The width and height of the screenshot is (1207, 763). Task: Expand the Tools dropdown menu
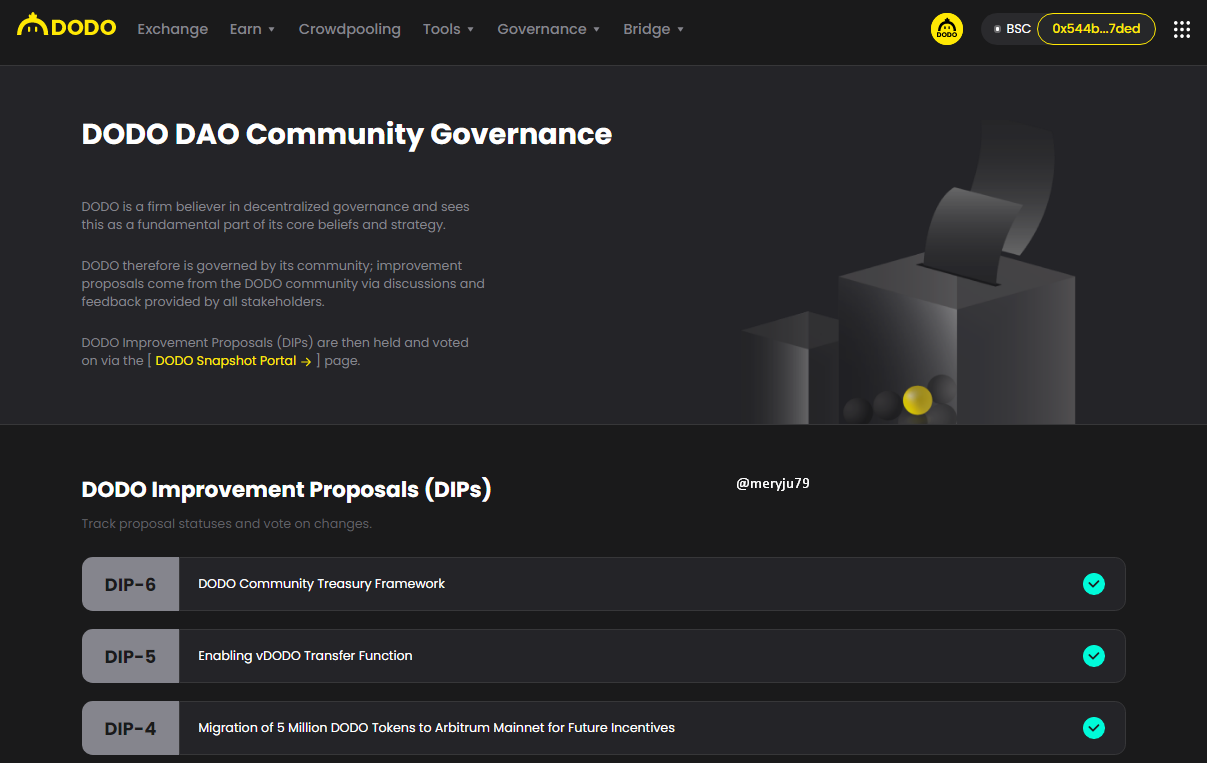(x=448, y=29)
